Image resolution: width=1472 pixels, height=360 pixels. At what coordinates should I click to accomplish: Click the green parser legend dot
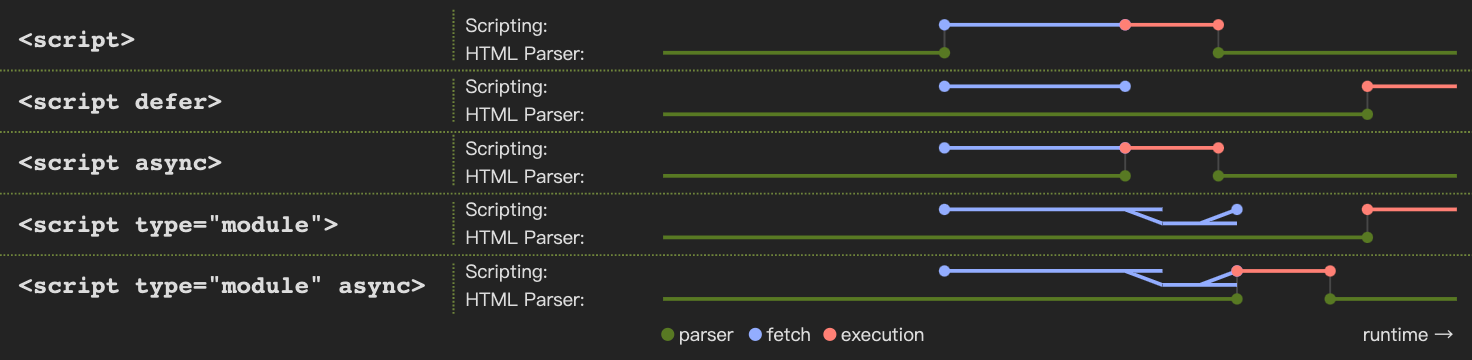668,335
